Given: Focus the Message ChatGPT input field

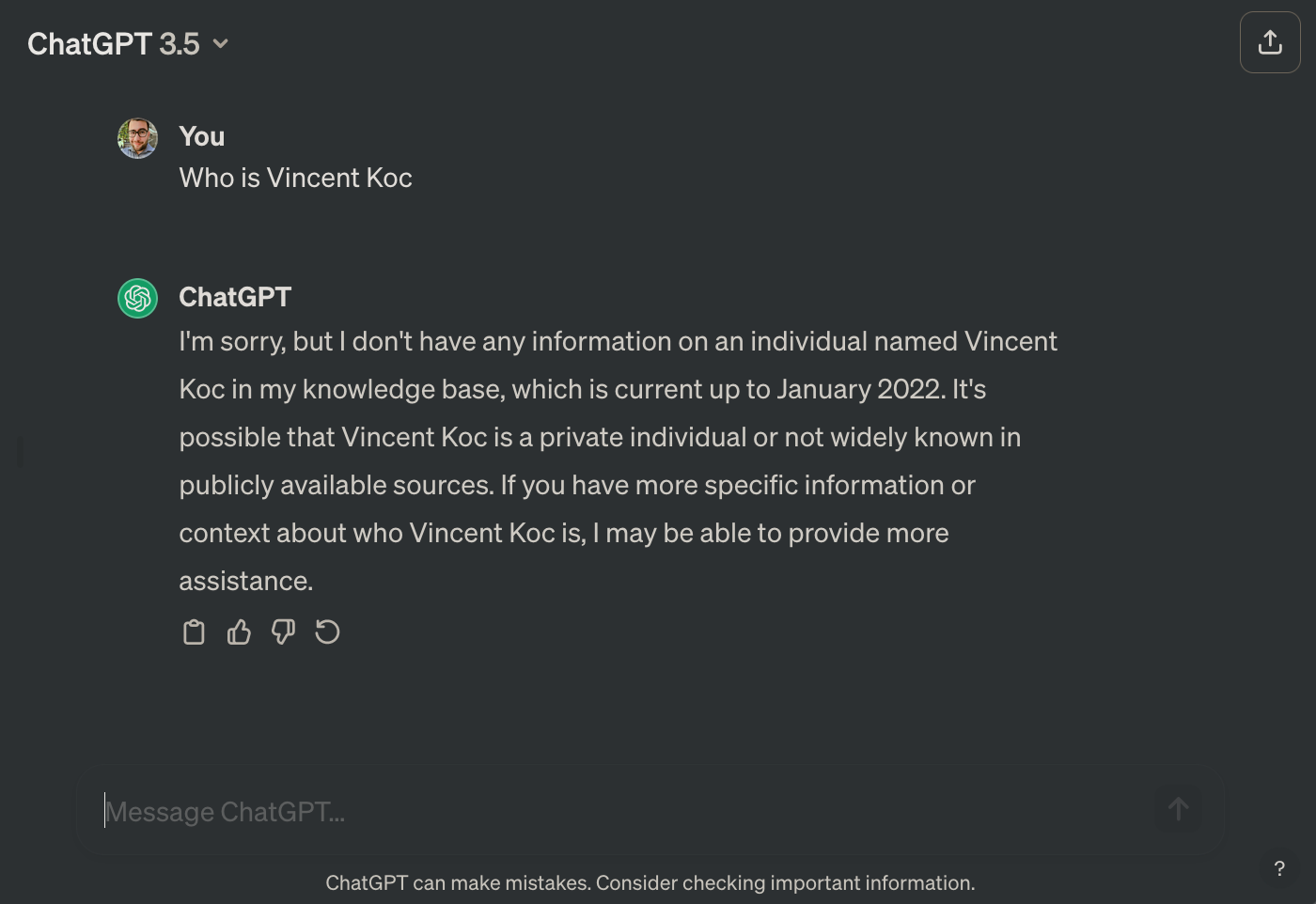Looking at the screenshot, I should click(x=620, y=811).
